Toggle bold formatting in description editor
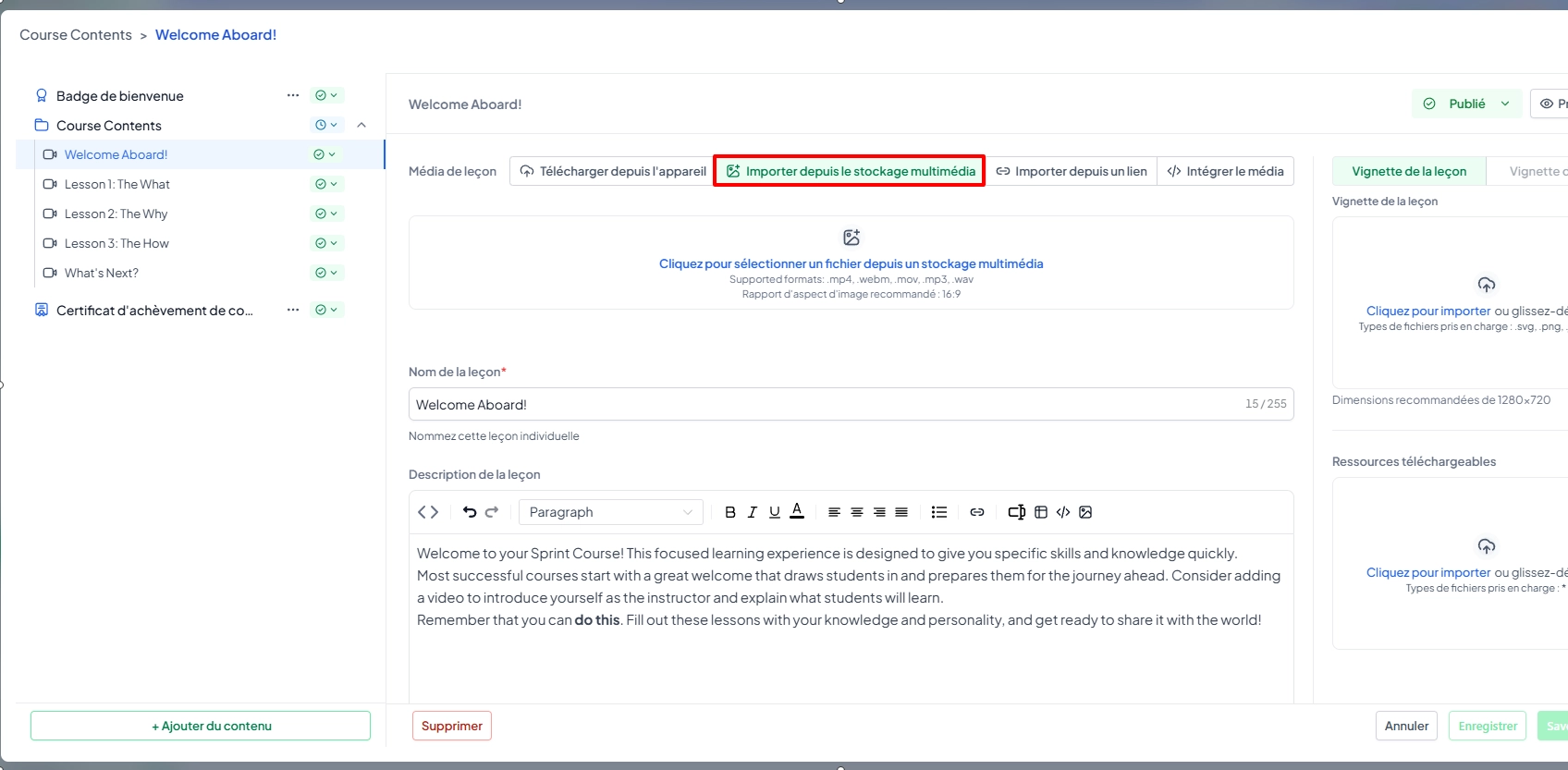Image resolution: width=1568 pixels, height=770 pixels. point(730,512)
